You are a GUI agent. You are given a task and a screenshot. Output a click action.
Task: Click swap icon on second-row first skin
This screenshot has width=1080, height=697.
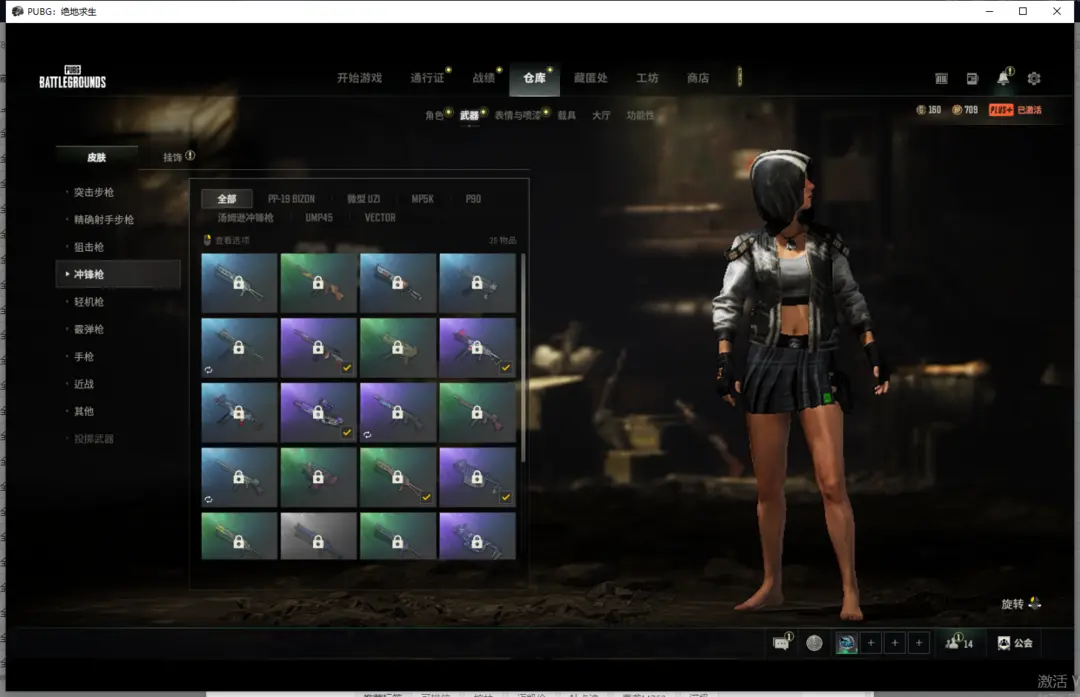pyautogui.click(x=208, y=370)
